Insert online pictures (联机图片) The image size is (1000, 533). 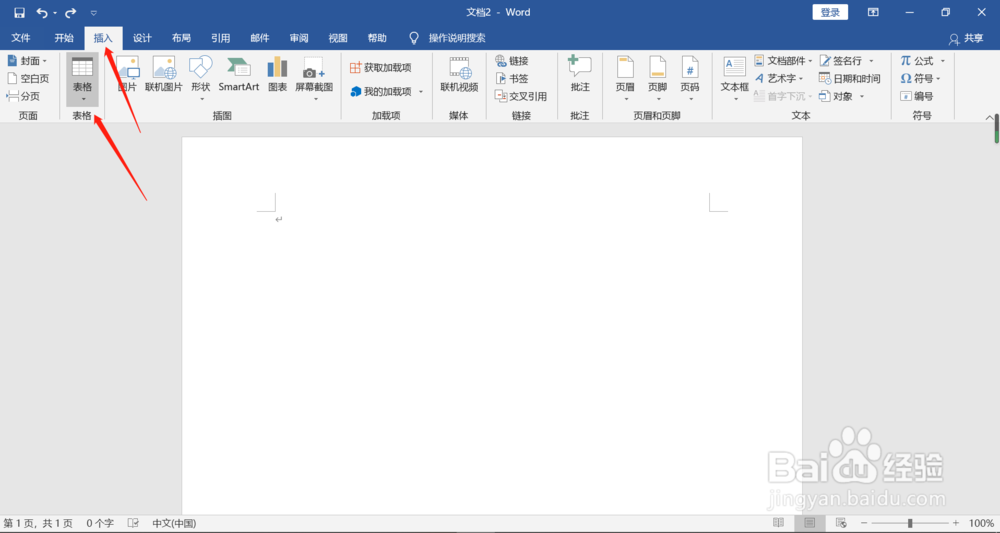coord(164,75)
